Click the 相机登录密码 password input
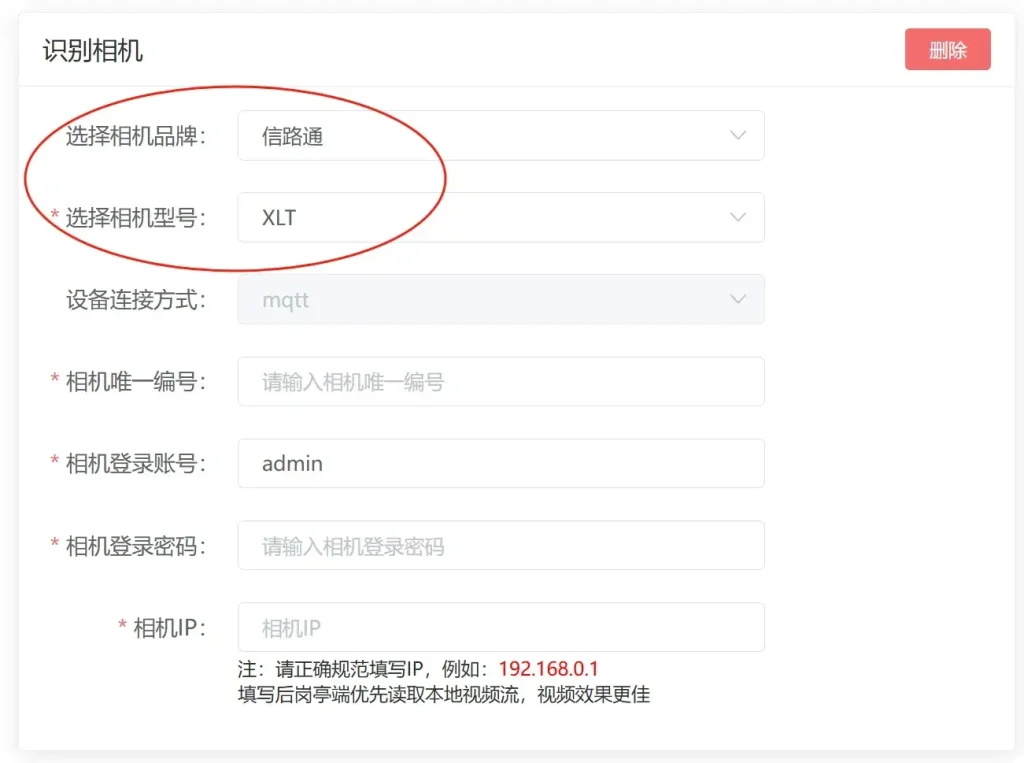Viewport: 1024px width, 763px height. [500, 545]
